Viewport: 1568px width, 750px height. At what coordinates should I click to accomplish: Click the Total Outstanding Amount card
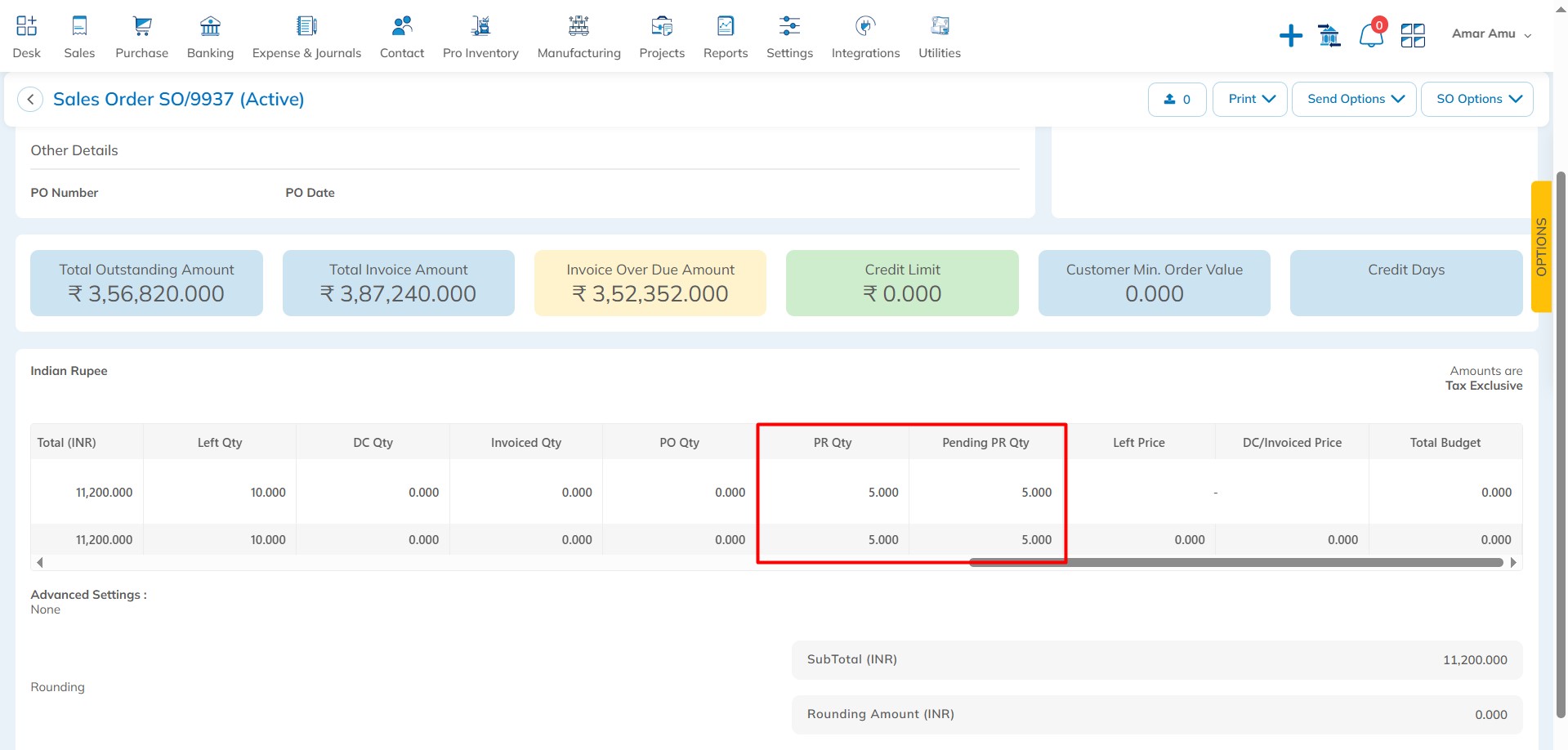point(146,283)
